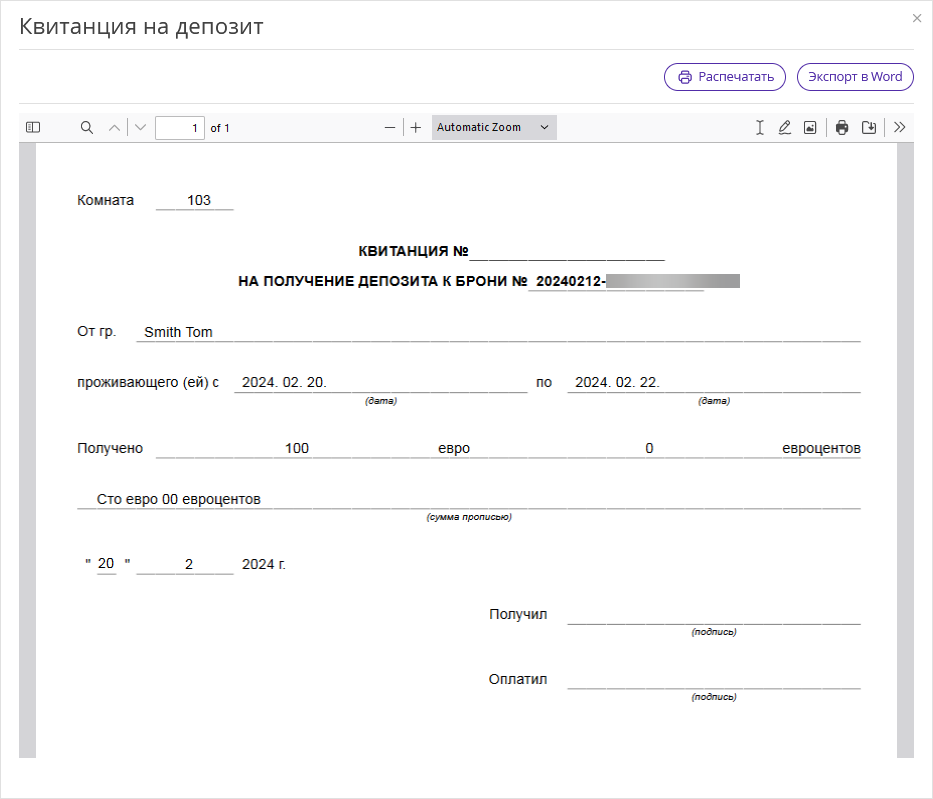Viewport: 933px width, 799px height.
Task: Open the Automatic Zoom dropdown
Action: click(x=494, y=127)
